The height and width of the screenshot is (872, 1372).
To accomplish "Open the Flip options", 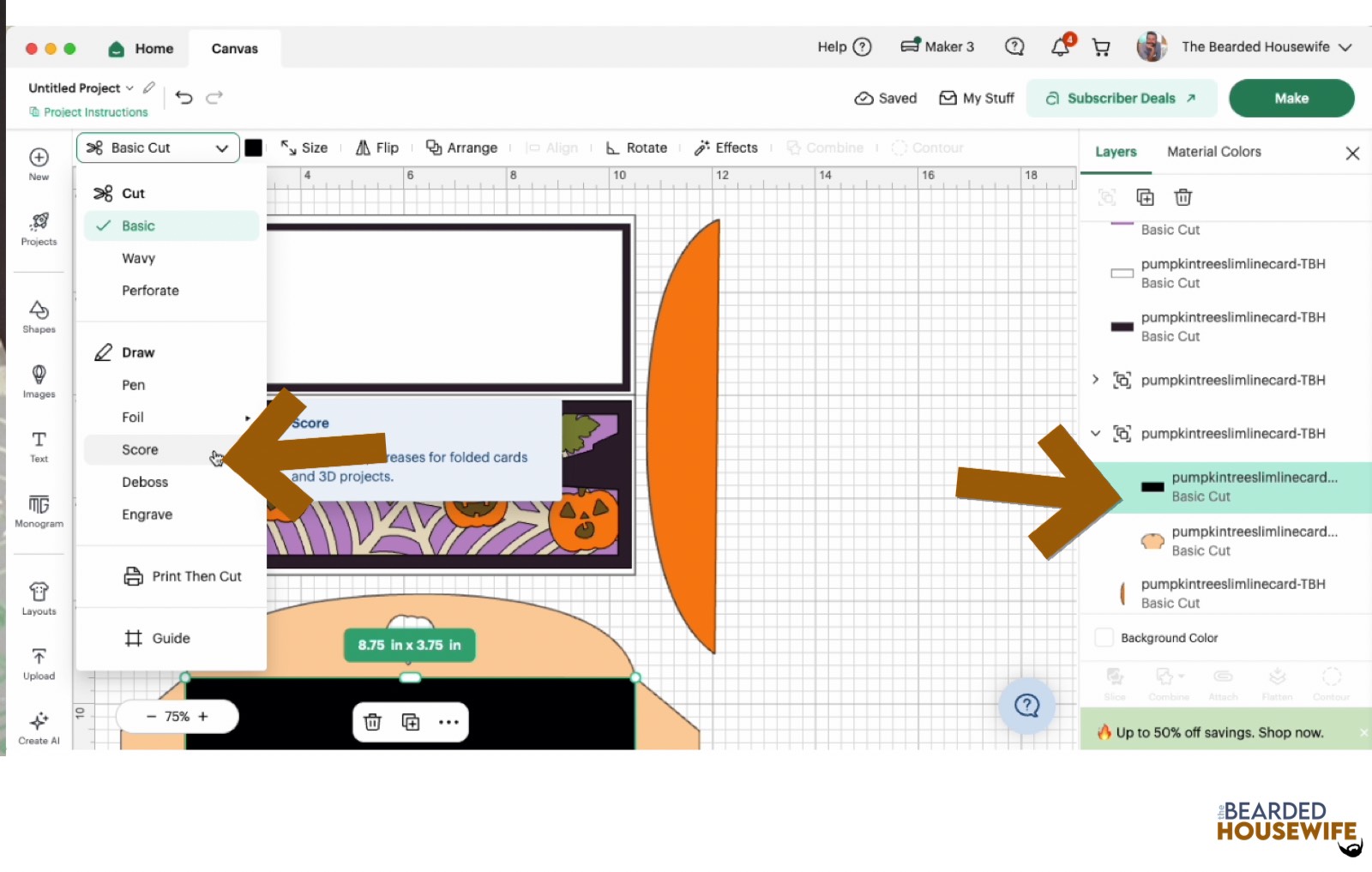I will coord(377,147).
